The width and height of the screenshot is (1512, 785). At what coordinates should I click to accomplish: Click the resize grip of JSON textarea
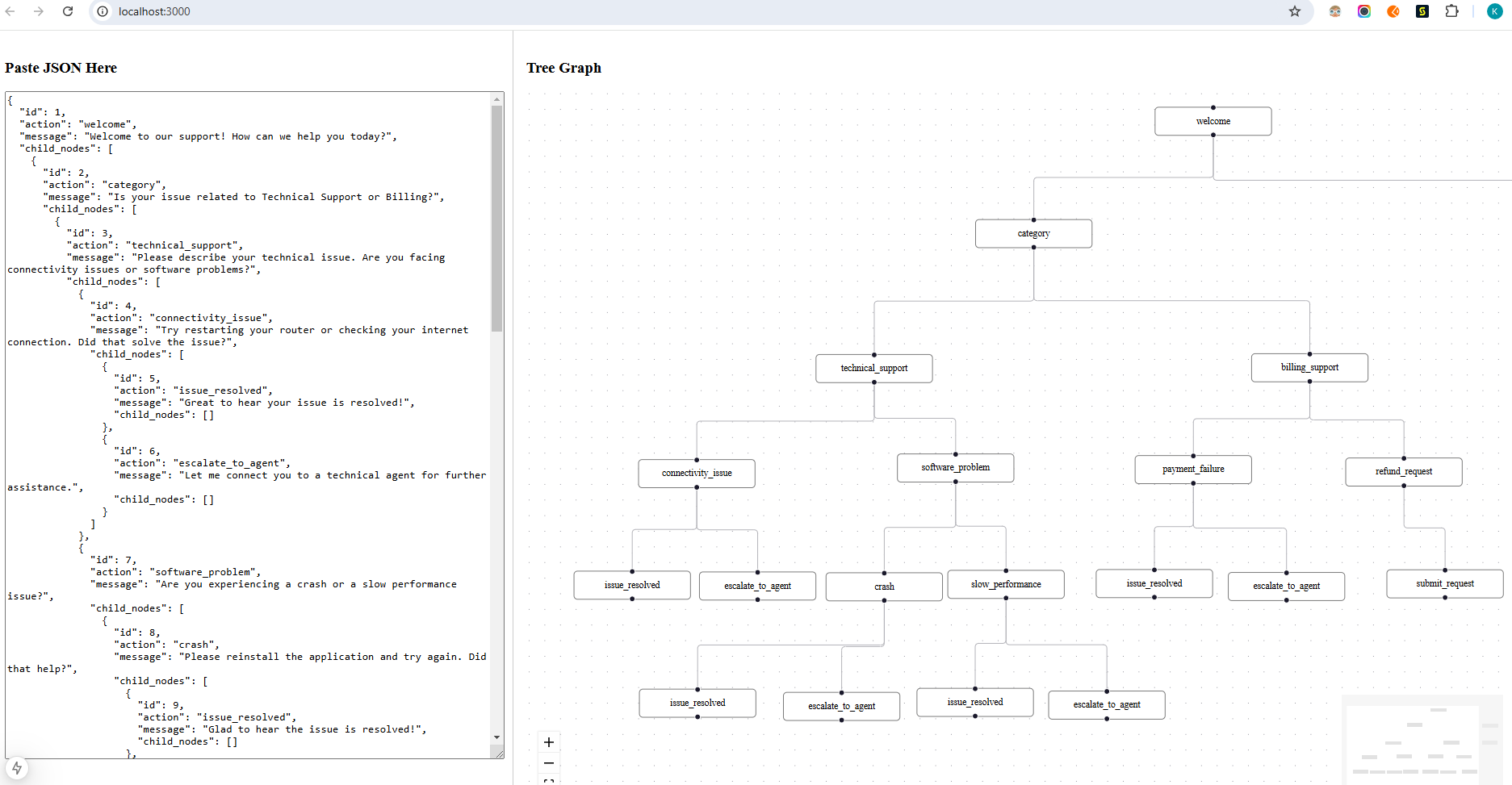[x=499, y=754]
